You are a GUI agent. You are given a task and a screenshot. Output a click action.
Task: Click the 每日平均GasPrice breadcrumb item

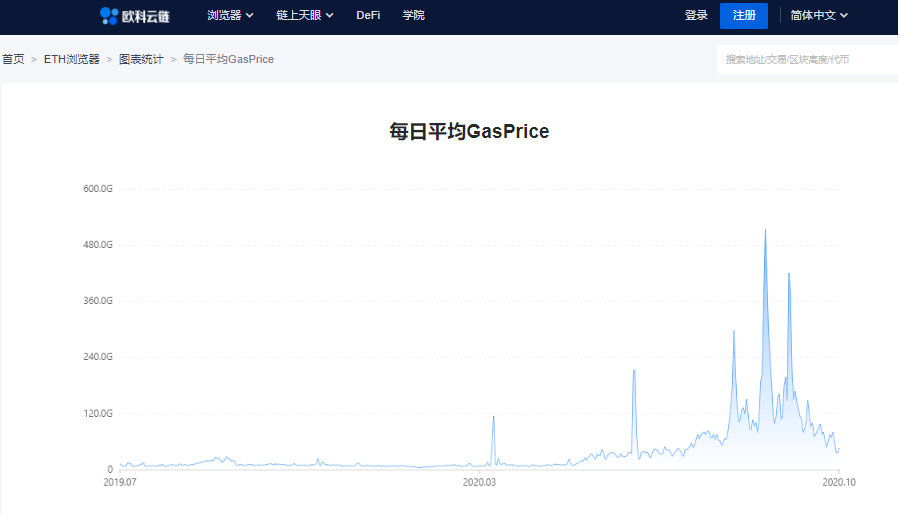click(x=228, y=59)
